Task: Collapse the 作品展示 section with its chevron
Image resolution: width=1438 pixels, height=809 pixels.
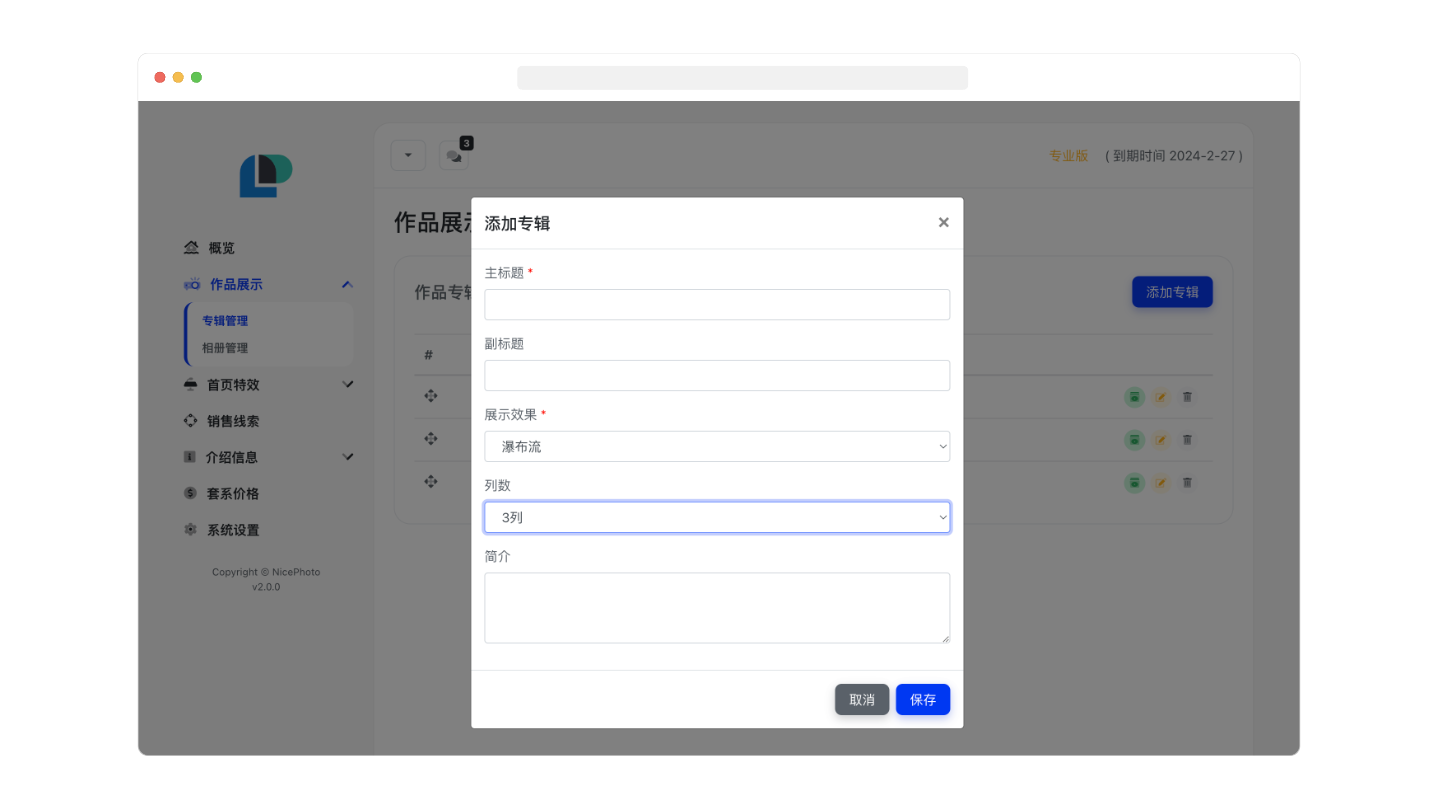Action: pyautogui.click(x=347, y=285)
